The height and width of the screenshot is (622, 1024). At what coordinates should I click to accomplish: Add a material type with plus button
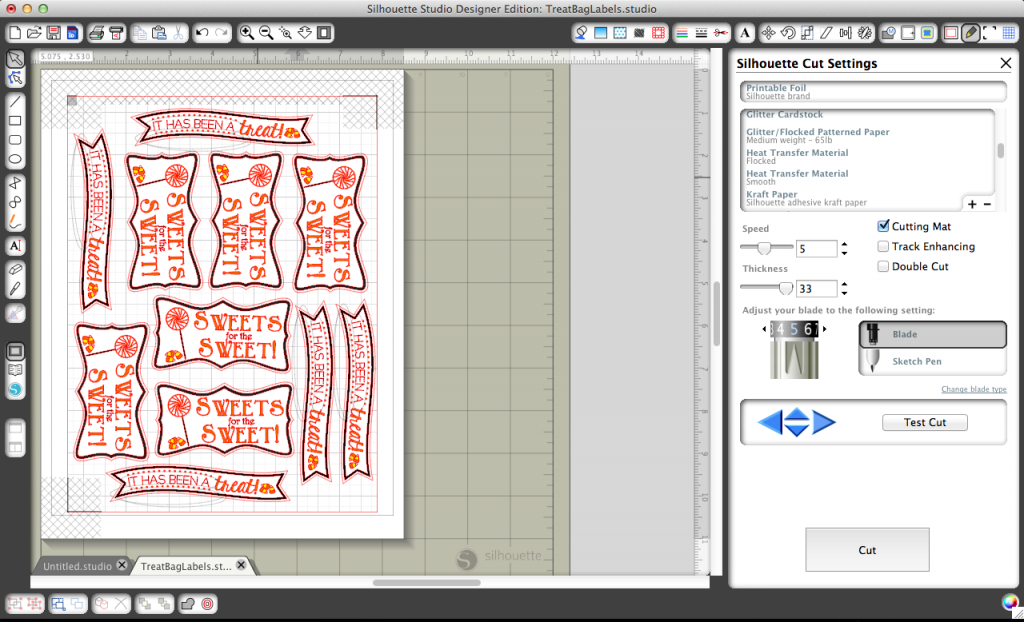pos(972,205)
